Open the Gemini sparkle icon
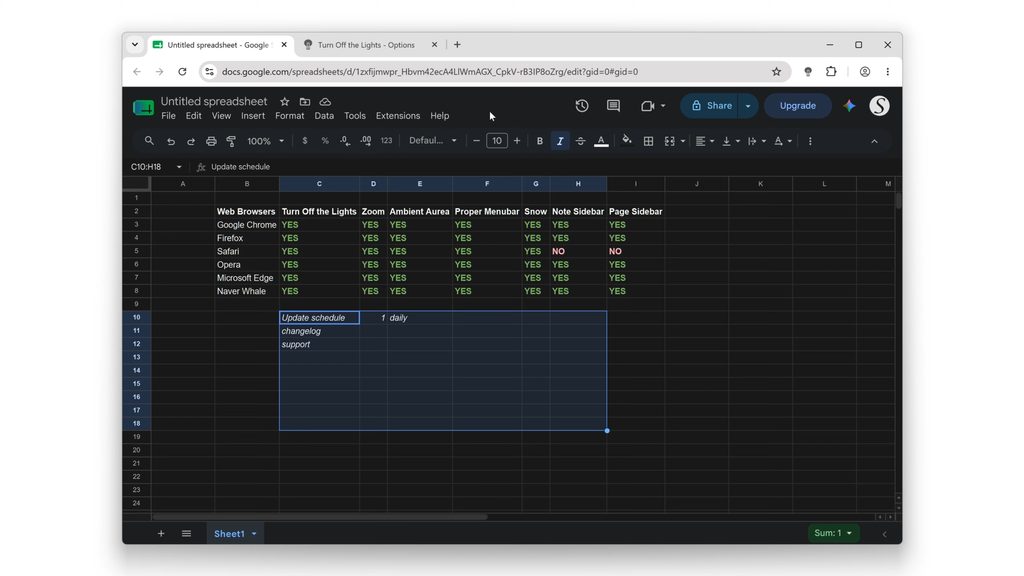Viewport: 1024px width, 576px height. click(848, 106)
